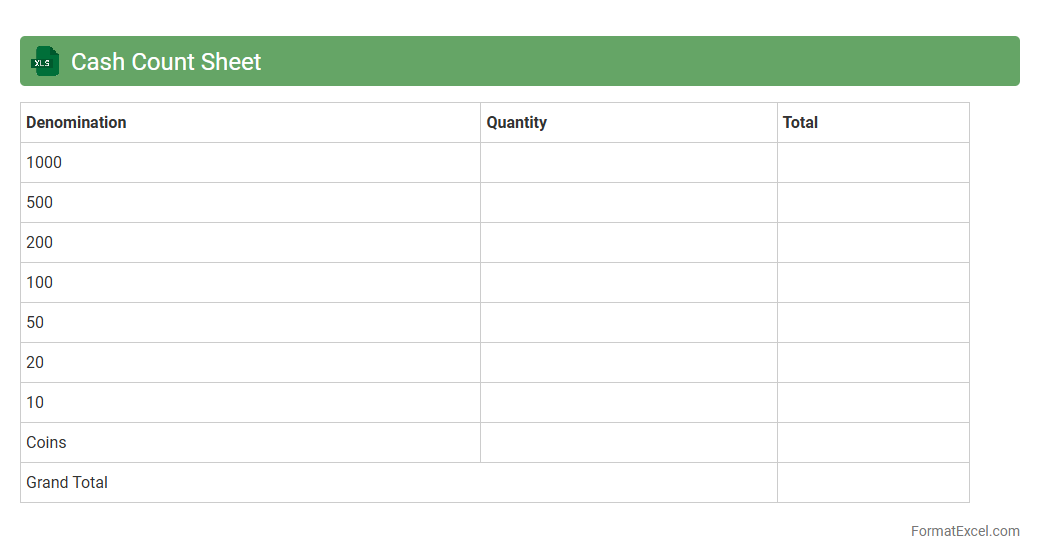Click the Quantity cell for 10
This screenshot has width=1040, height=560.
point(628,402)
